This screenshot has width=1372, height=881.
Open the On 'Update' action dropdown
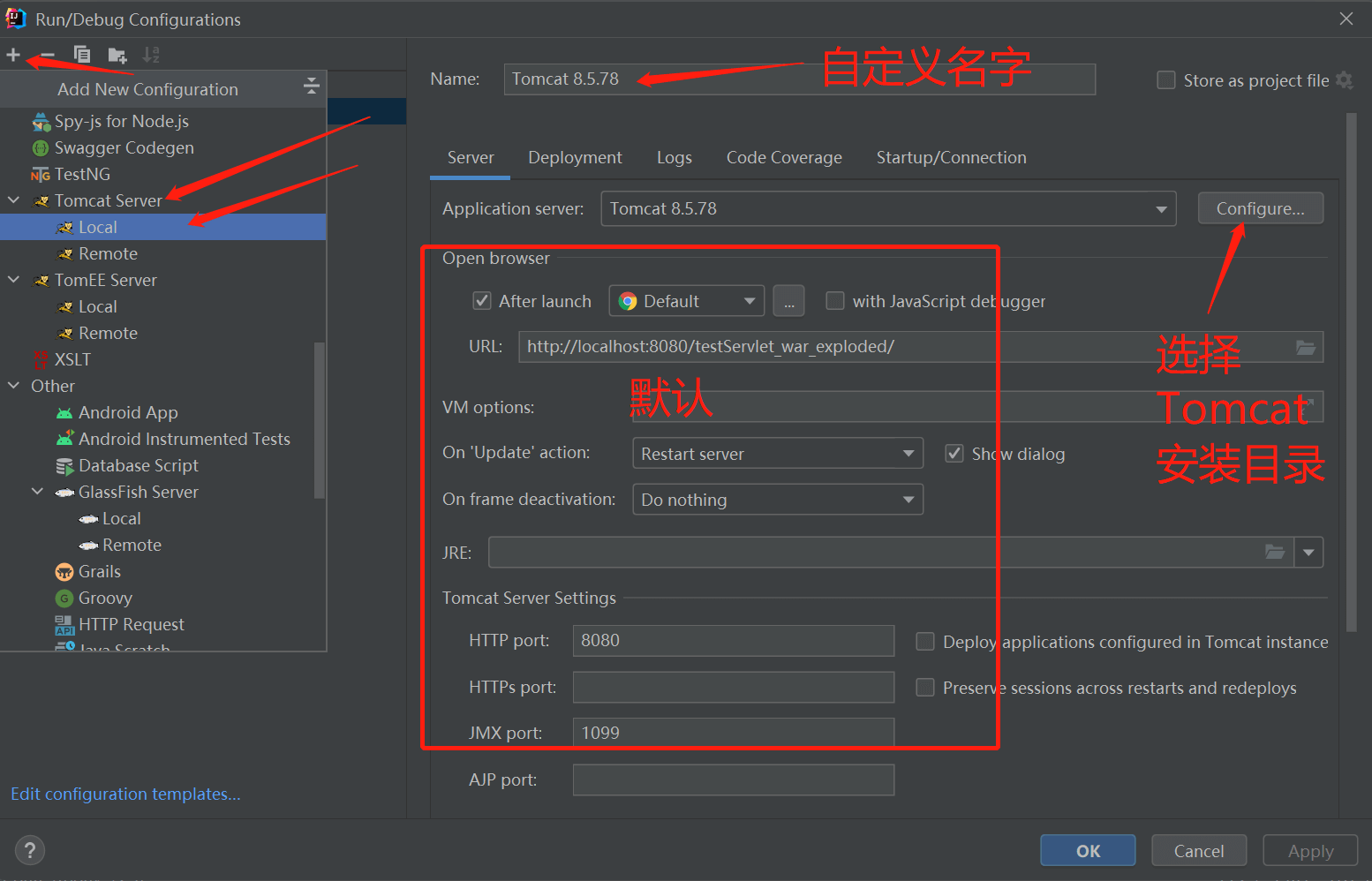click(x=778, y=454)
